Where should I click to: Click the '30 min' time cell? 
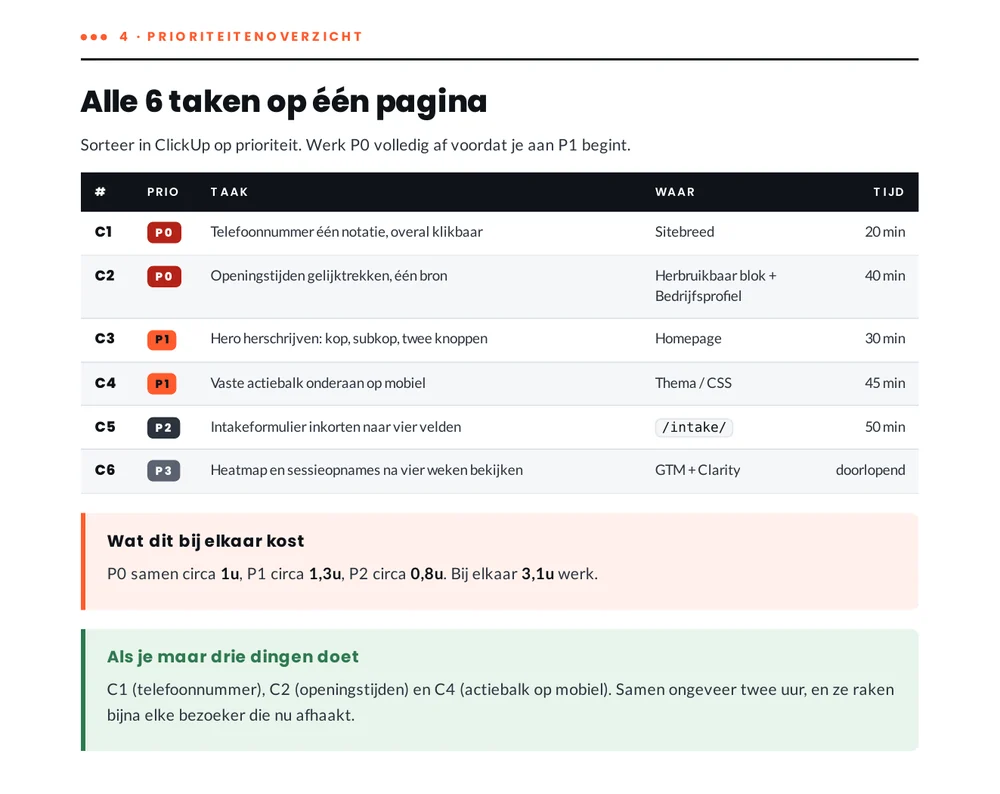coord(885,339)
